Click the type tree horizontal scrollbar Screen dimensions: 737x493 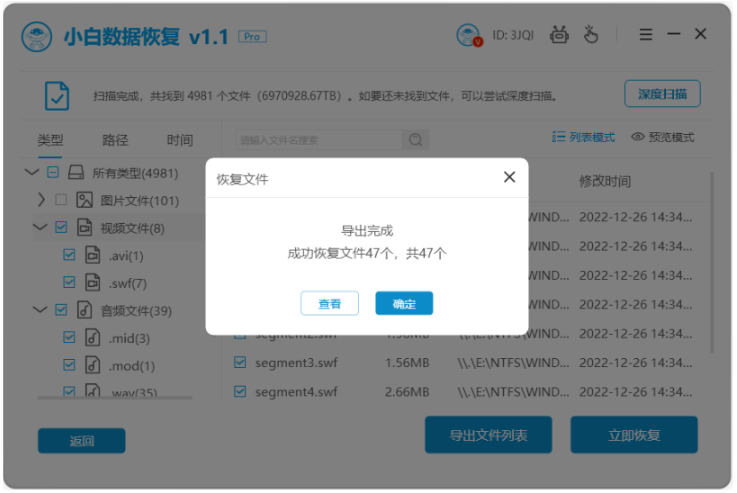115,398
